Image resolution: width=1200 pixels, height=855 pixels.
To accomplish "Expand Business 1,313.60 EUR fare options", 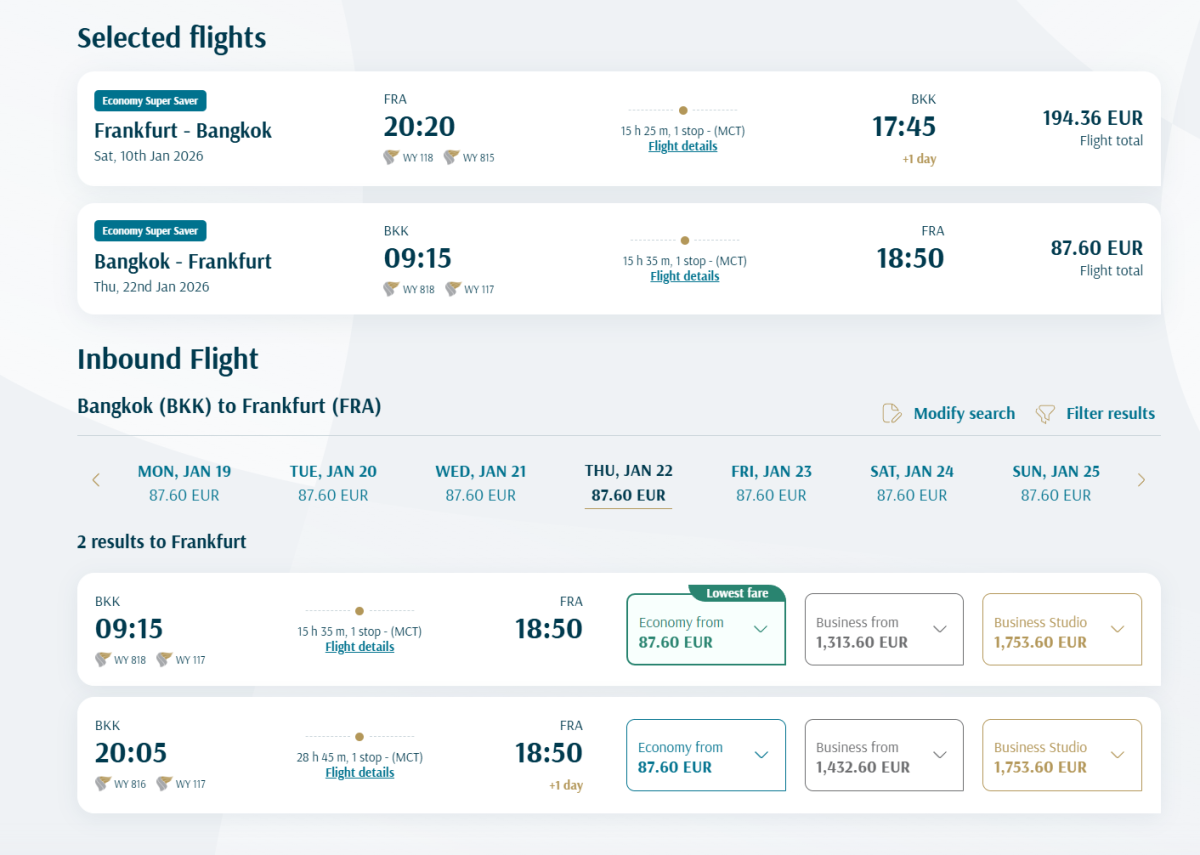I will click(939, 630).
